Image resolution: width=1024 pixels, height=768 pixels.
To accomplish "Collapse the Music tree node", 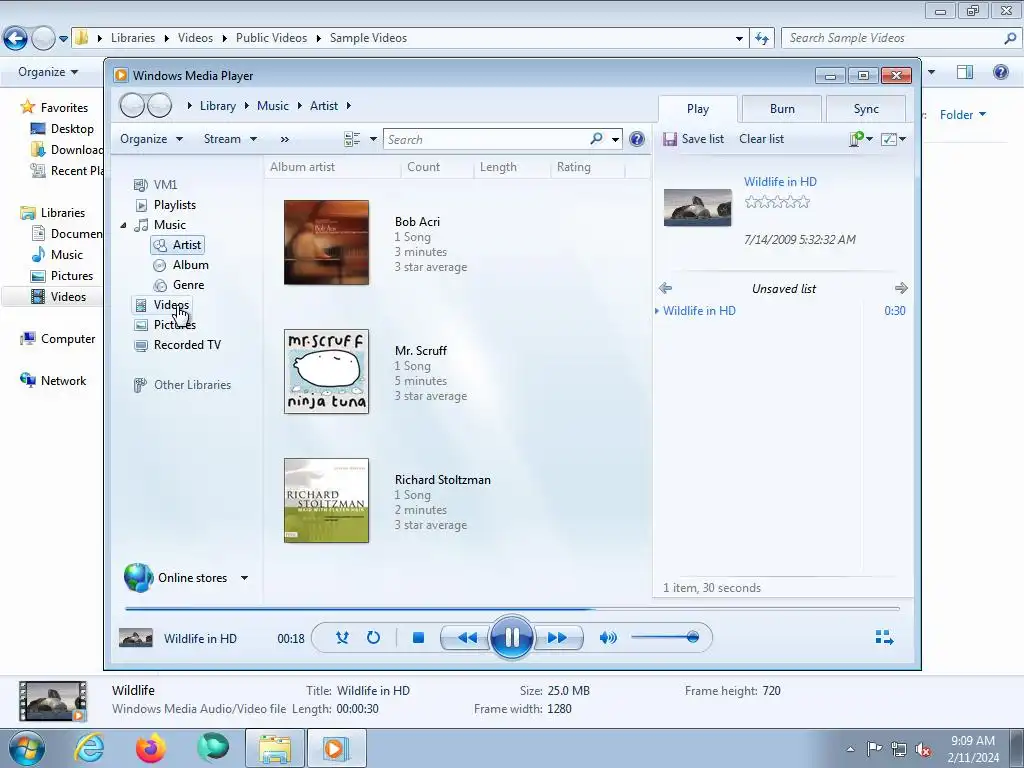I will [123, 225].
